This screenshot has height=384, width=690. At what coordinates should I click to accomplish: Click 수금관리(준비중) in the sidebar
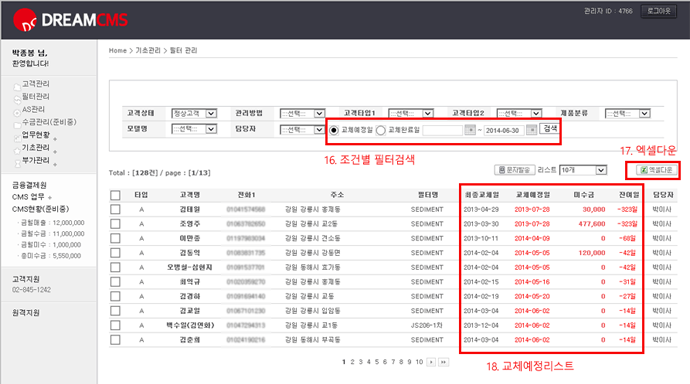pyautogui.click(x=49, y=122)
